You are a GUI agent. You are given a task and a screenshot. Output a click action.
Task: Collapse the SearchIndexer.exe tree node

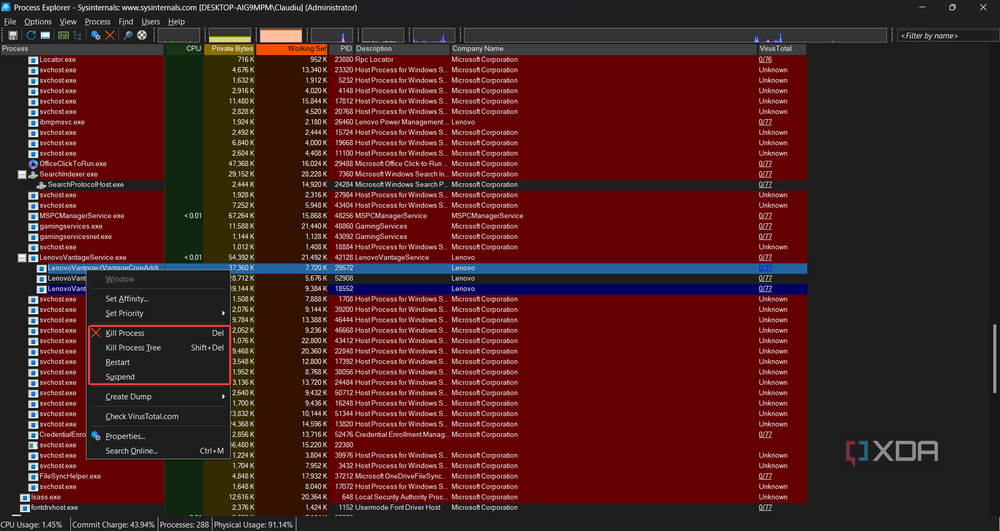22,175
